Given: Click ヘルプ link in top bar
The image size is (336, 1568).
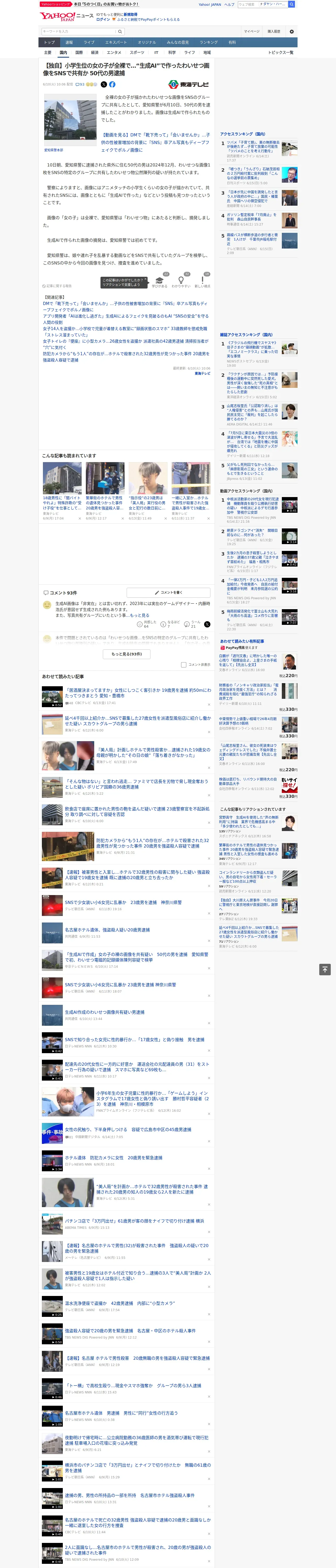Looking at the screenshot, I should [x=229, y=4].
